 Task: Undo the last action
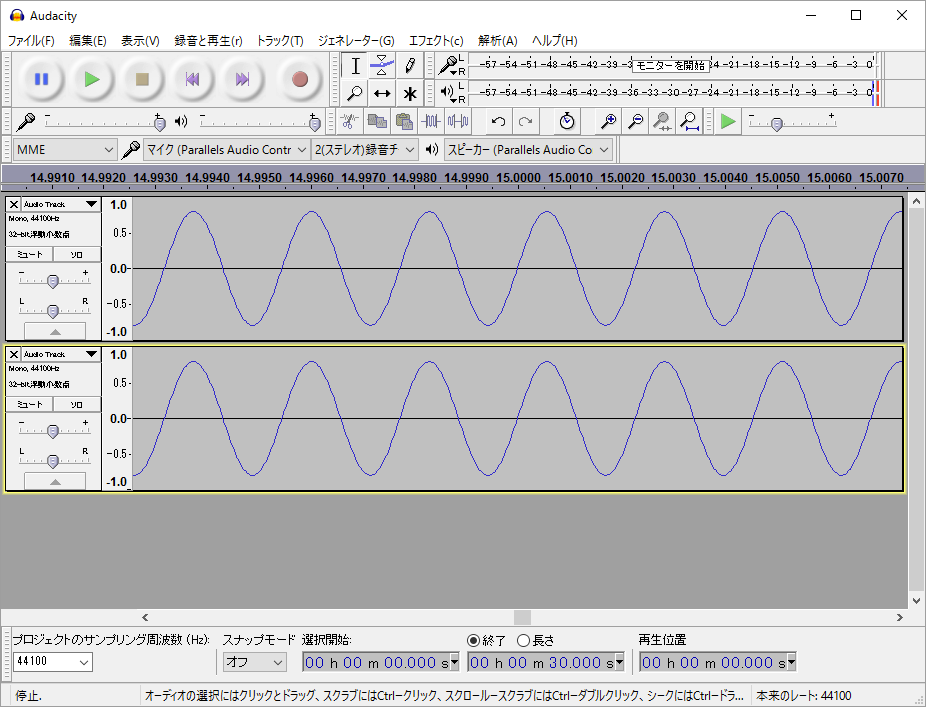498,122
